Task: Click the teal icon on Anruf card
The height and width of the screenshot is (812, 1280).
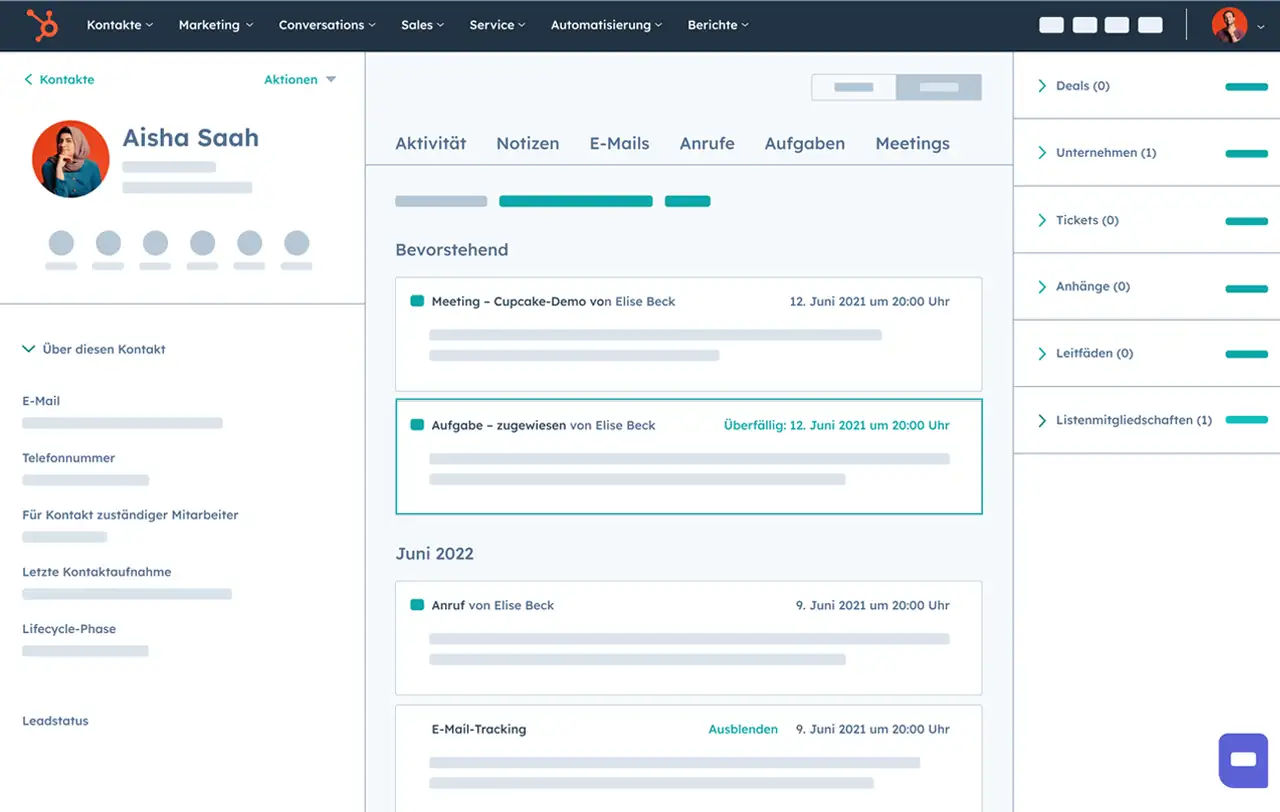Action: 417,605
